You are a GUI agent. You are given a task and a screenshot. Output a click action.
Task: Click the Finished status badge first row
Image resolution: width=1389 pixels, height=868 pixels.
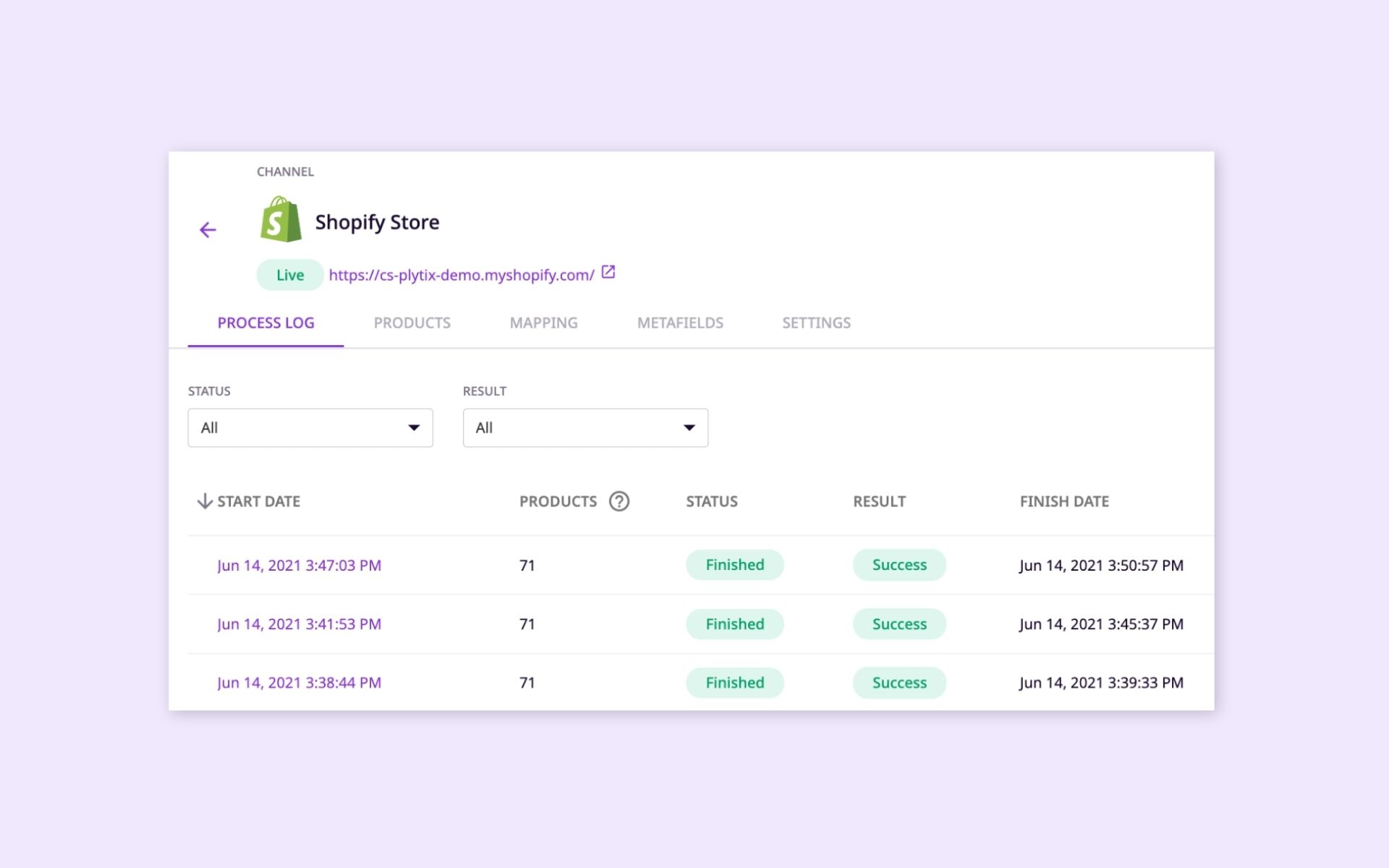point(735,564)
